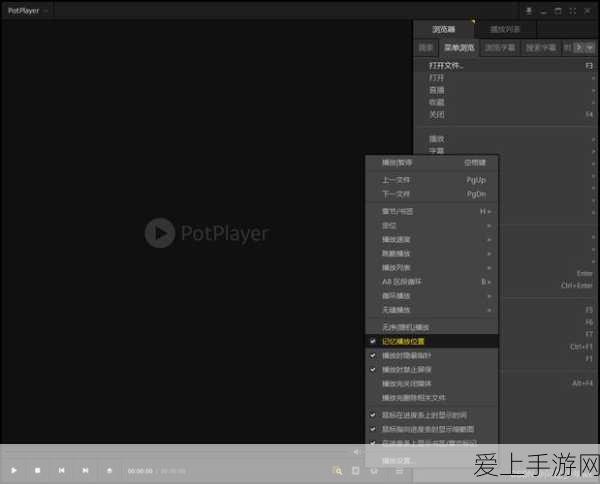This screenshot has height=484, width=600.
Task: Toggle 鼠标在进度条上时显示时间 checkbox
Action: click(x=432, y=415)
